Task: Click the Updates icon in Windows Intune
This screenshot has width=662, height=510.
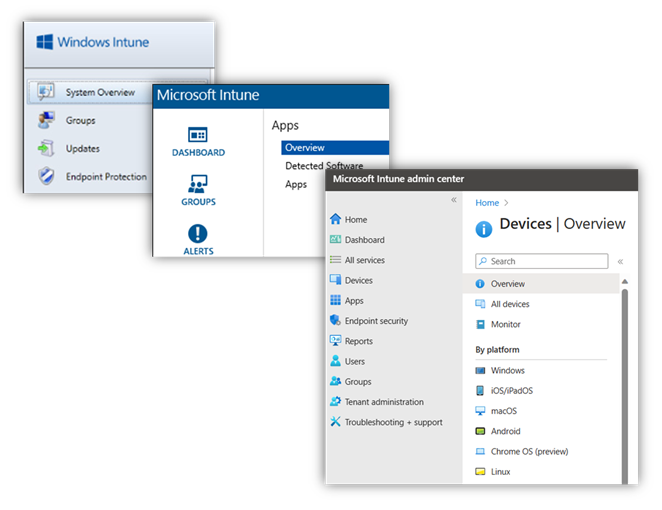Action: [46, 148]
